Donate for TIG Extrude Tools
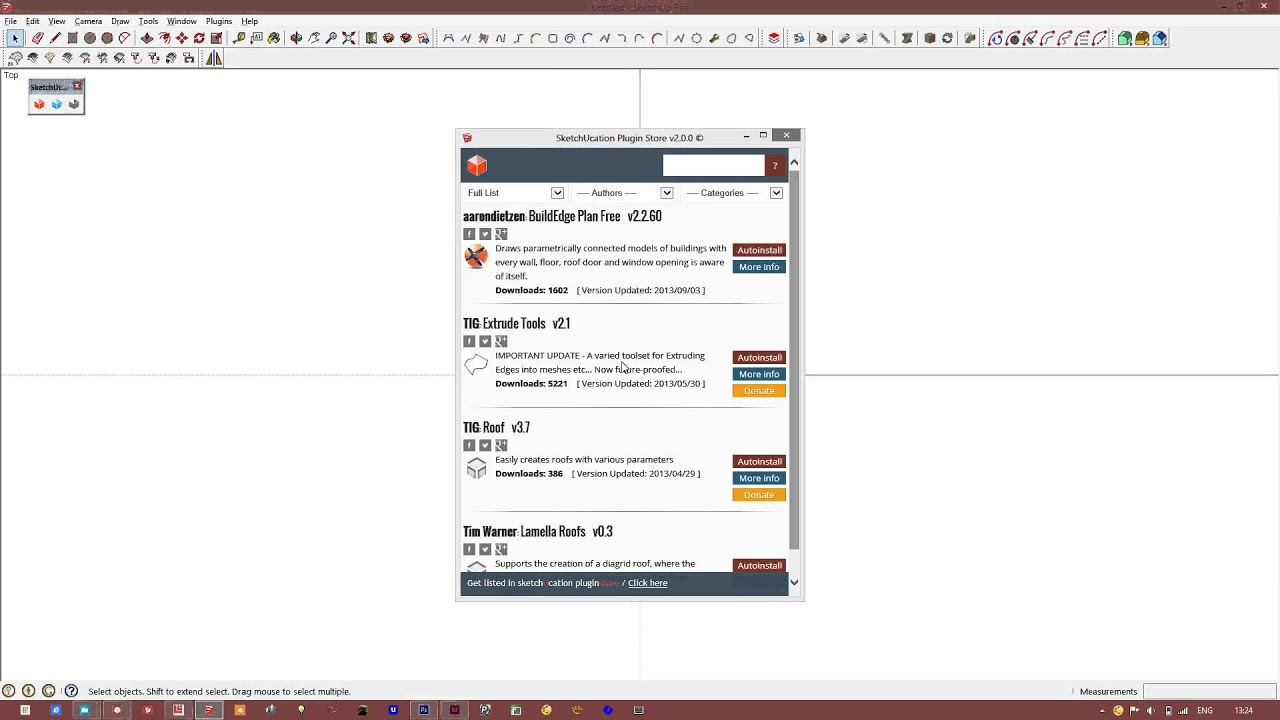The width and height of the screenshot is (1280, 720). pos(759,391)
